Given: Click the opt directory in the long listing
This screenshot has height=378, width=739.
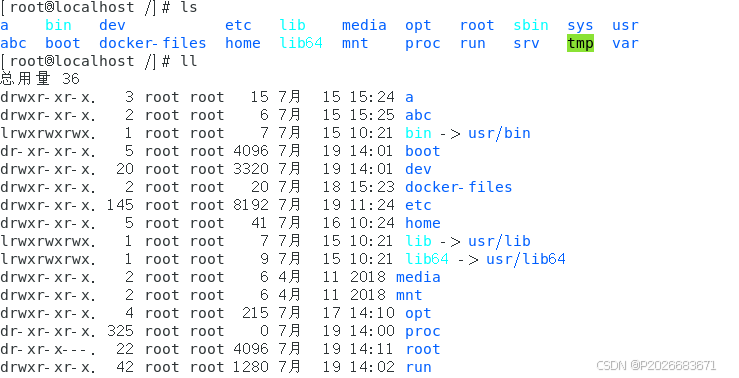Looking at the screenshot, I should click(x=418, y=313).
